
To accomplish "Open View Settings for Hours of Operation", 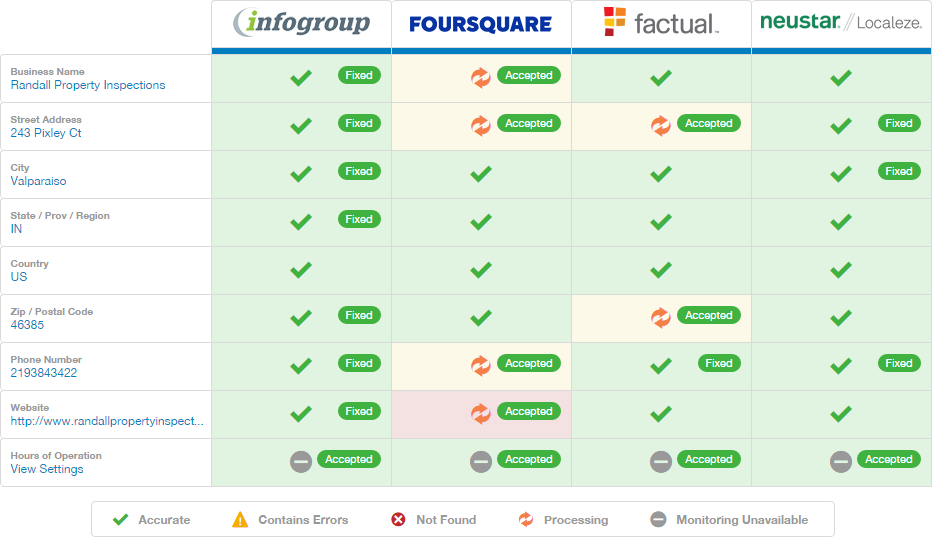I will [x=47, y=469].
